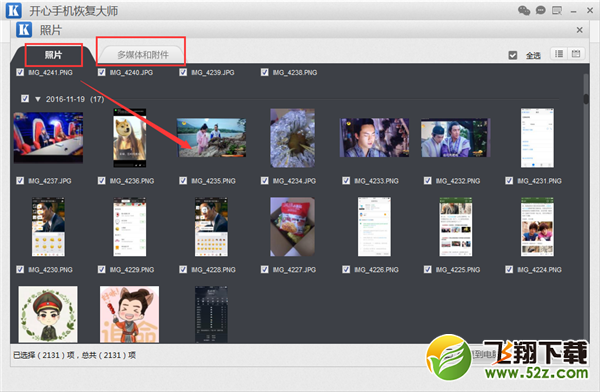Uncheck IMG_4235.PNG checkbox

pyautogui.click(x=183, y=180)
